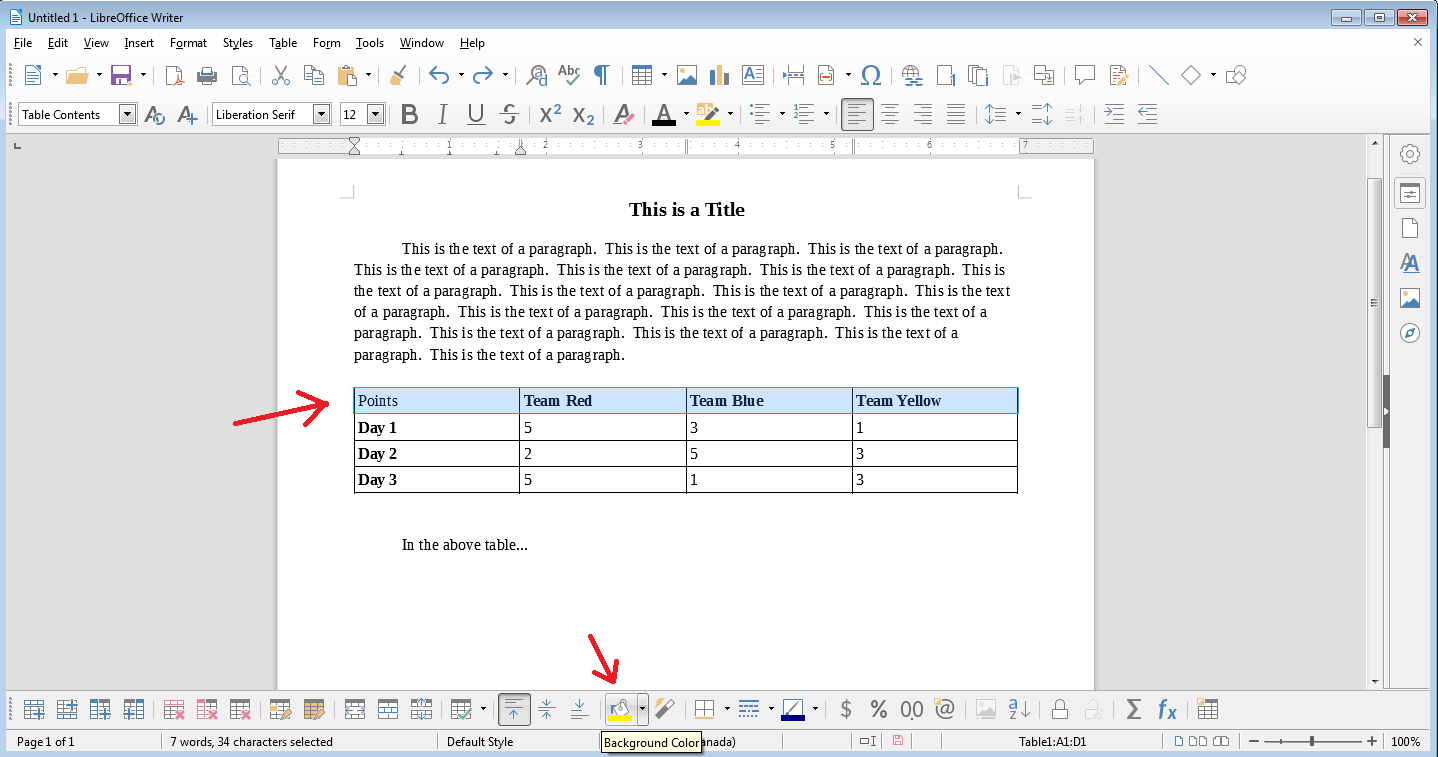Click Page 1 of 1 status field
This screenshot has width=1438, height=757.
(45, 742)
